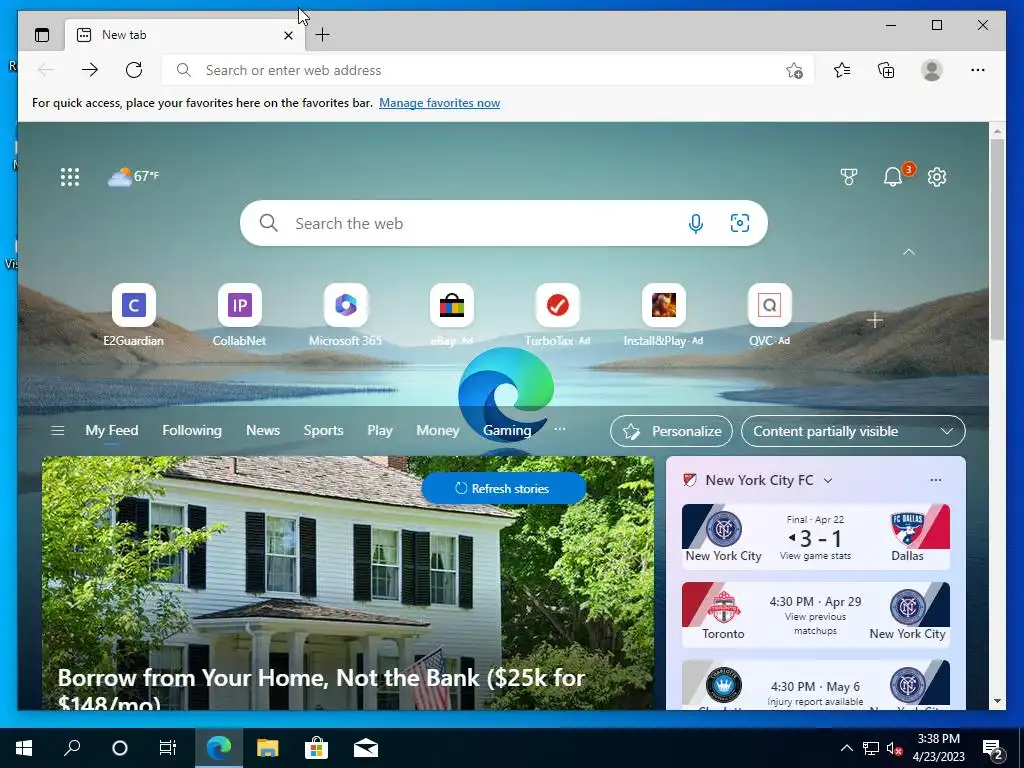Open the Action Center notifications icon
Image resolution: width=1024 pixels, height=768 pixels.
tap(993, 748)
